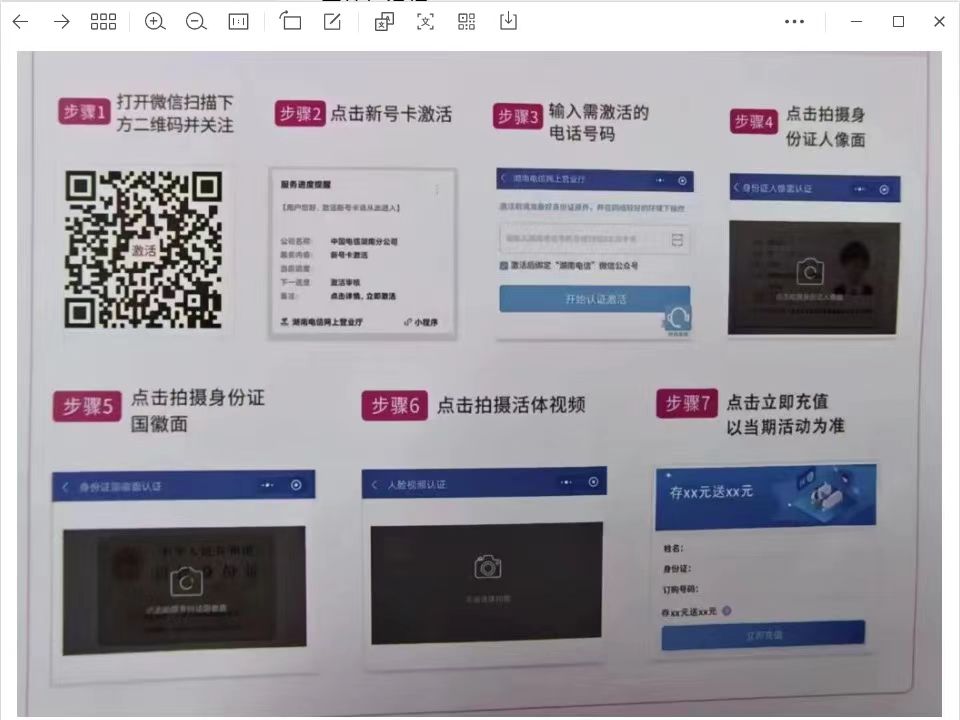Open the thumbnail grid gallery view
960x720 pixels.
(x=103, y=21)
